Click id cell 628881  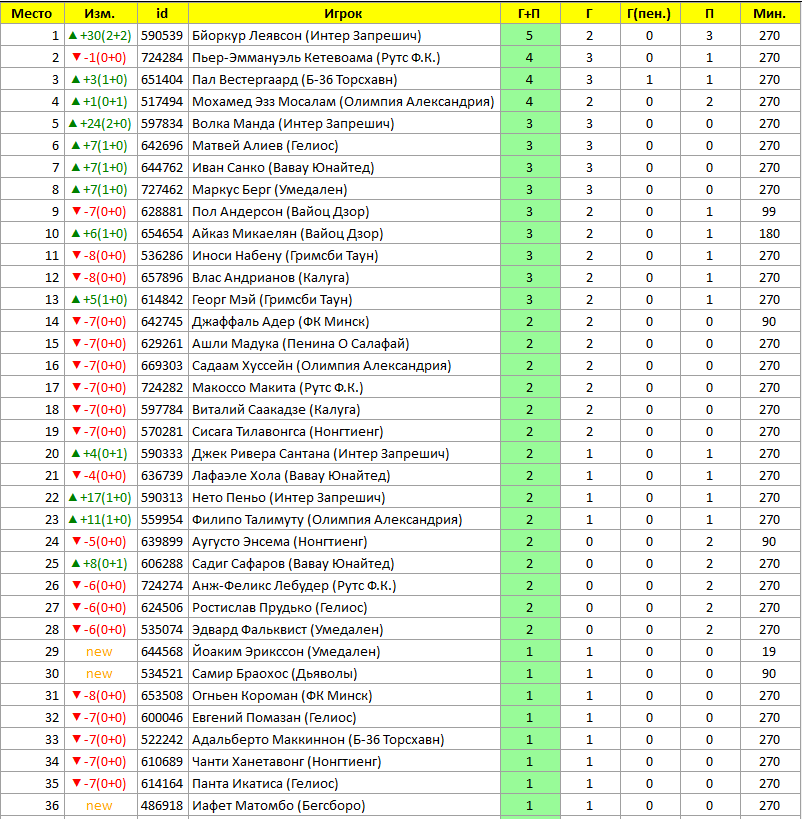click(x=162, y=211)
